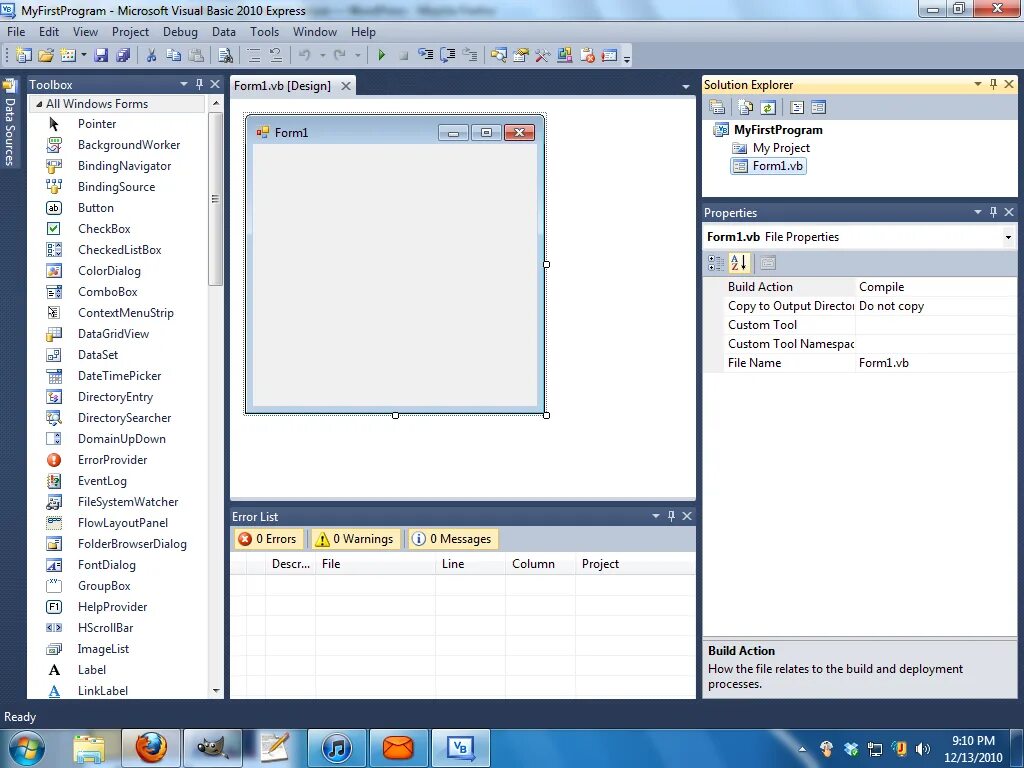Click the Step Over toolbar icon

tap(448, 56)
